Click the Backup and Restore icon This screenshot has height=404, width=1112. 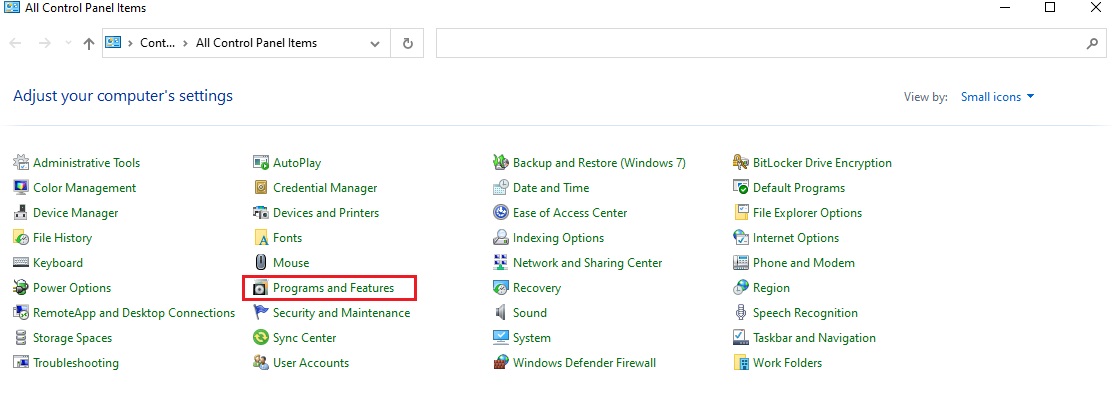coord(501,163)
